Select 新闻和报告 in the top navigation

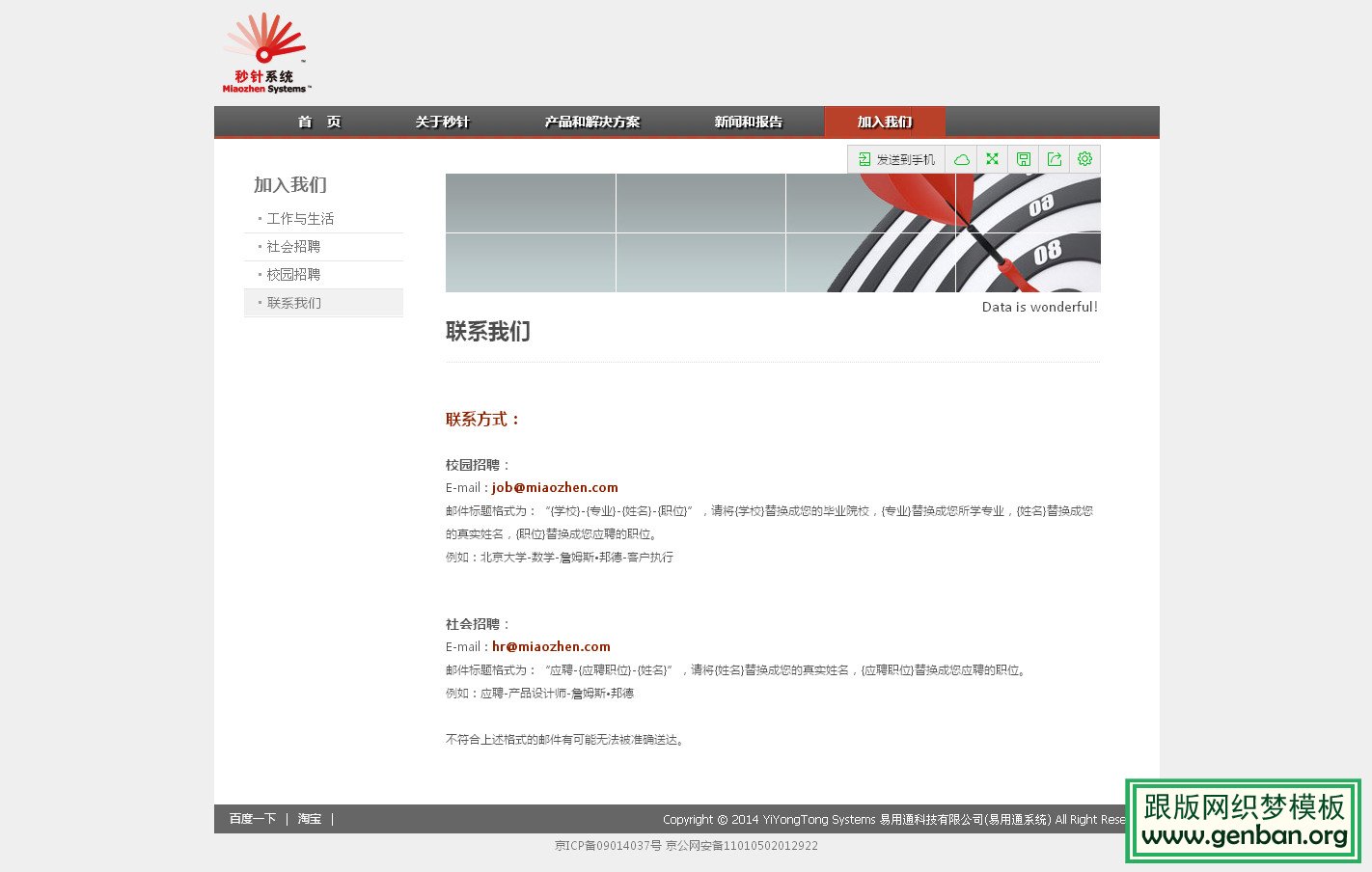coord(748,122)
